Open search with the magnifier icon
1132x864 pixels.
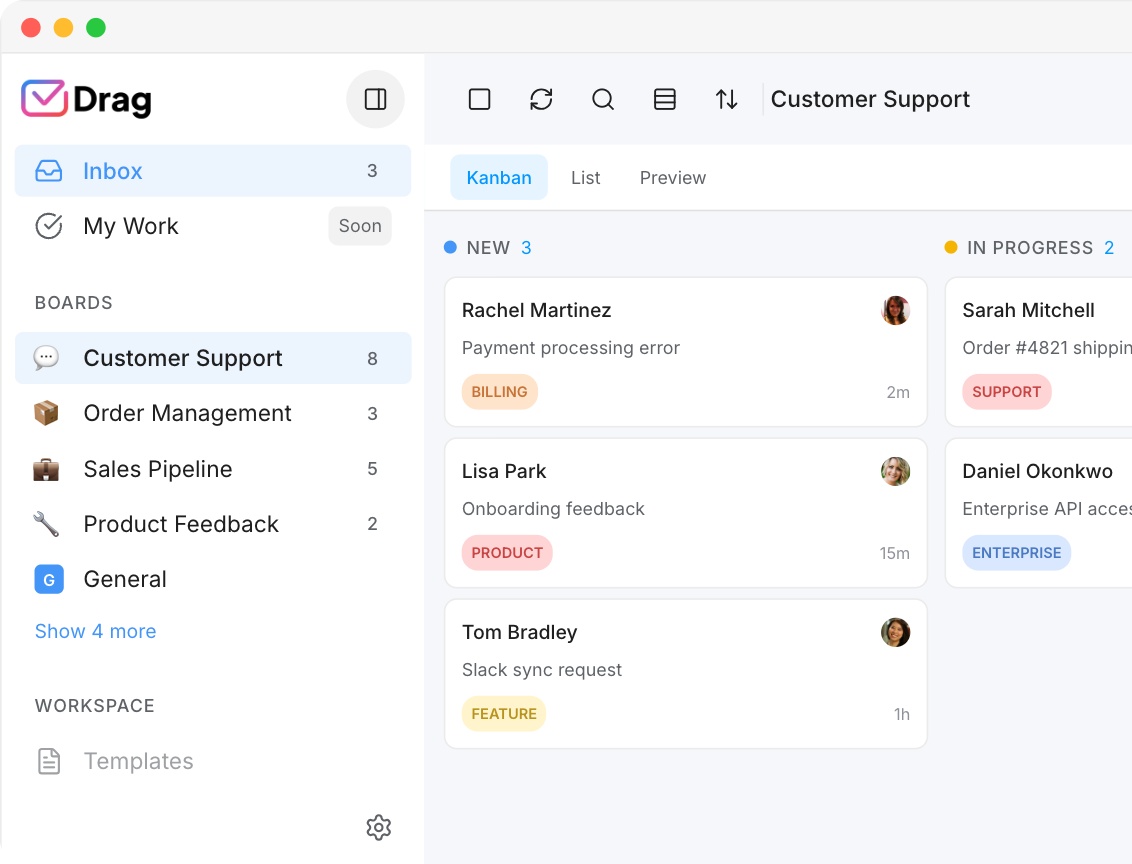click(603, 99)
